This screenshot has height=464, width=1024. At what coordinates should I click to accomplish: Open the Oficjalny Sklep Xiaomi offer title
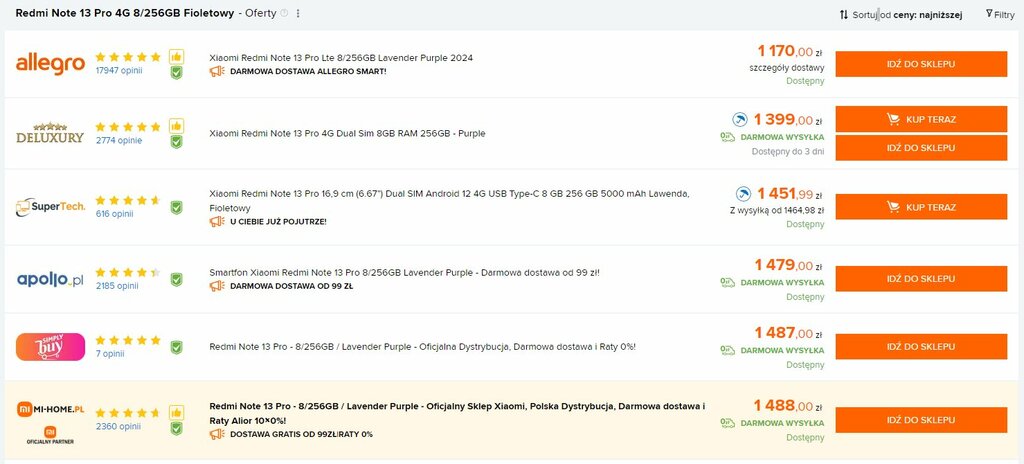(457, 413)
